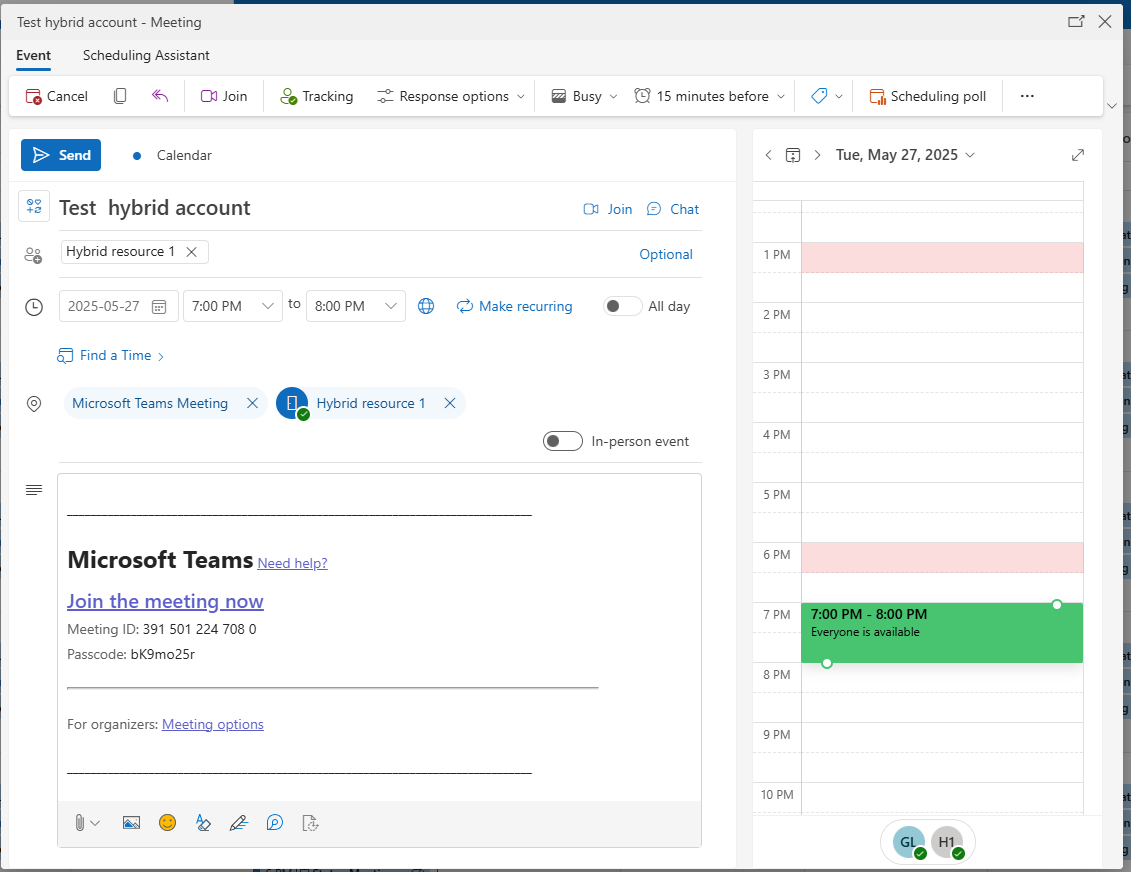The height and width of the screenshot is (872, 1131).
Task: Open the 8:00 PM end time dropdown
Action: coord(356,307)
